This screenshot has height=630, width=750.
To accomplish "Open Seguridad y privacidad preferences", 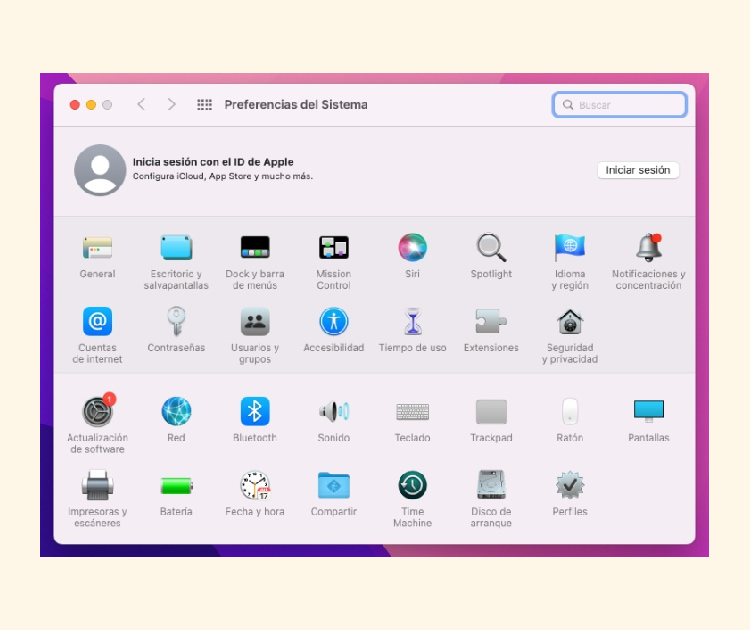I will (x=570, y=321).
